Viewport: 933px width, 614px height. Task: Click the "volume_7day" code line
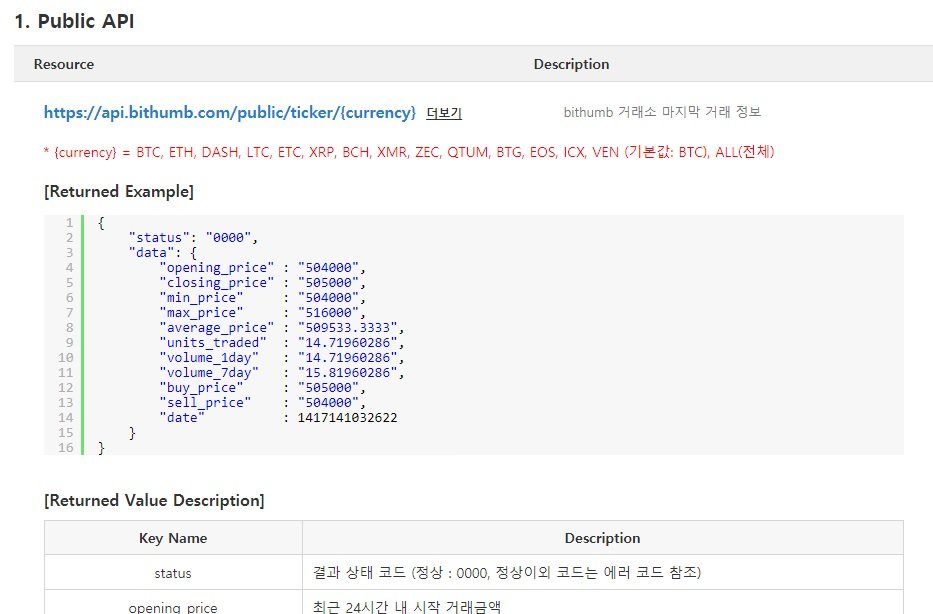(282, 372)
